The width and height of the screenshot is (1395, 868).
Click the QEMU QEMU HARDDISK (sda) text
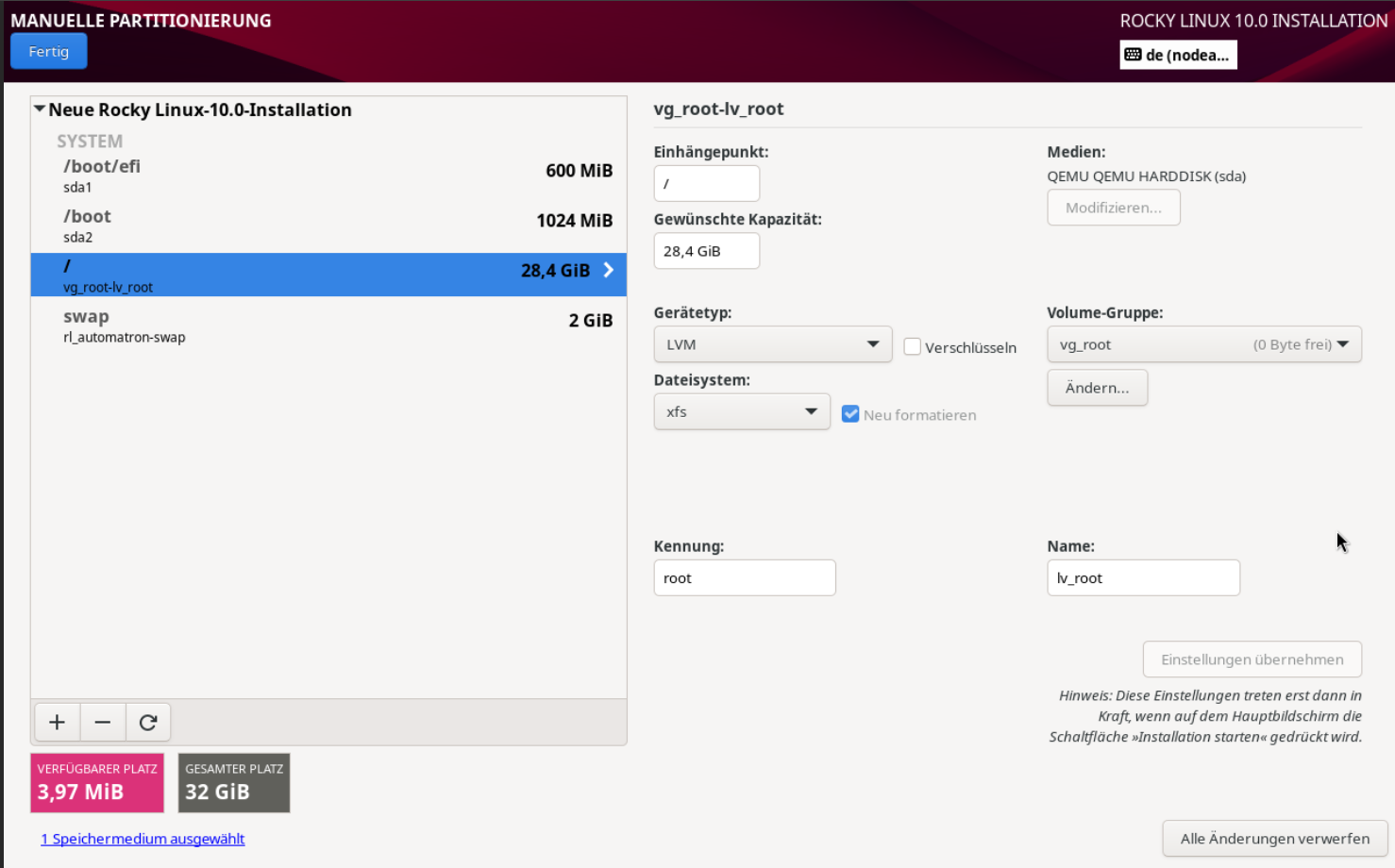pyautogui.click(x=1147, y=176)
